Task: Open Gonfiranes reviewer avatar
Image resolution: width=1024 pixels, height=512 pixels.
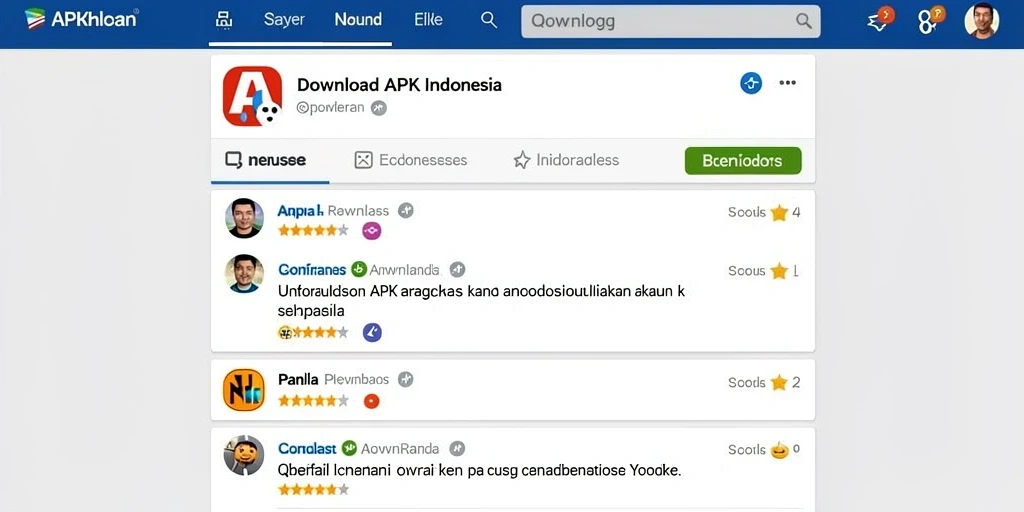Action: (x=245, y=274)
